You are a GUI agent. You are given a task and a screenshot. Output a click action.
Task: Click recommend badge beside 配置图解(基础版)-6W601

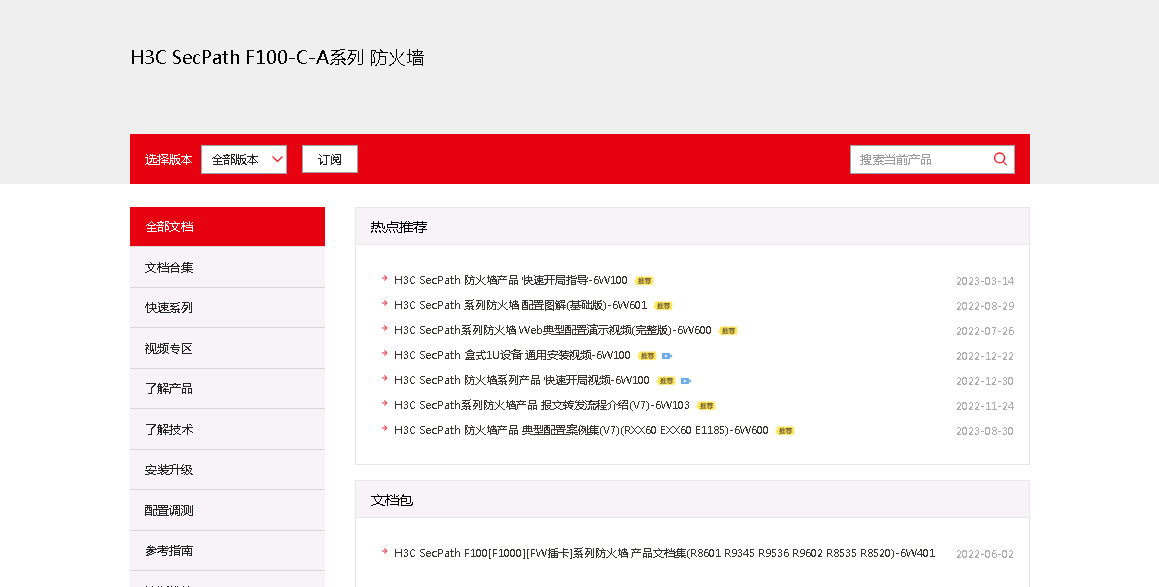(x=663, y=306)
